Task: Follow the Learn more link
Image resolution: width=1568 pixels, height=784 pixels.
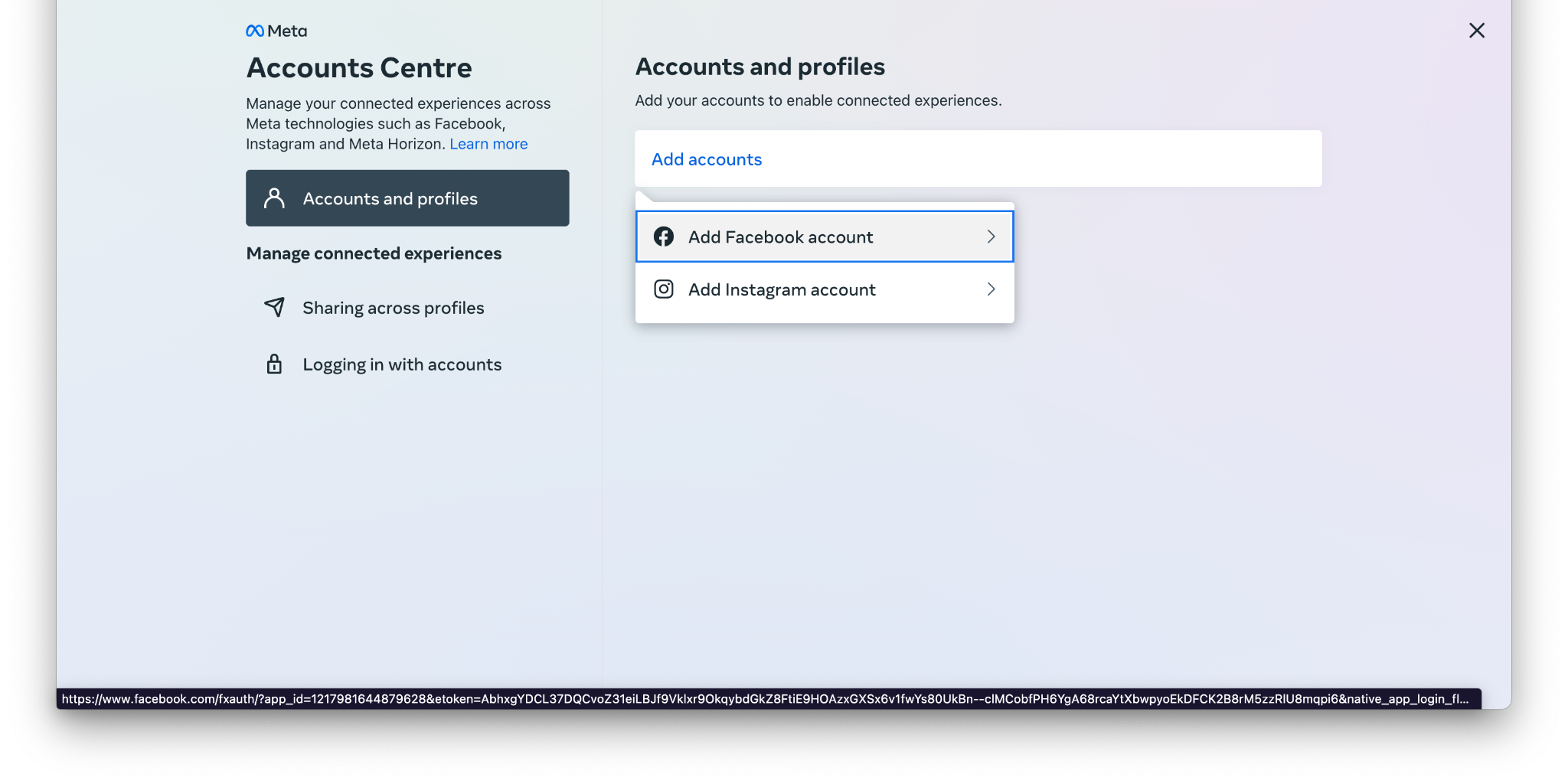Action: [488, 144]
